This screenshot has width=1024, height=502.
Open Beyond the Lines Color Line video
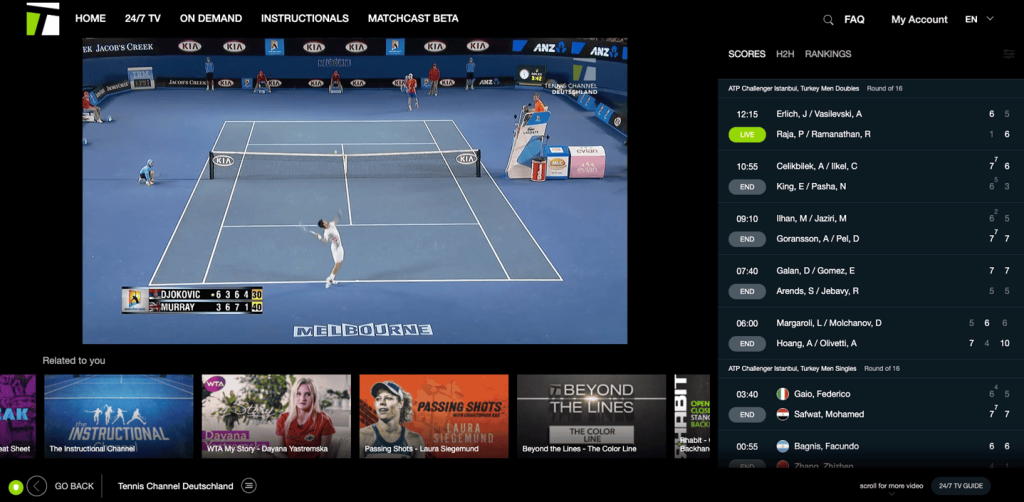pyautogui.click(x=591, y=416)
